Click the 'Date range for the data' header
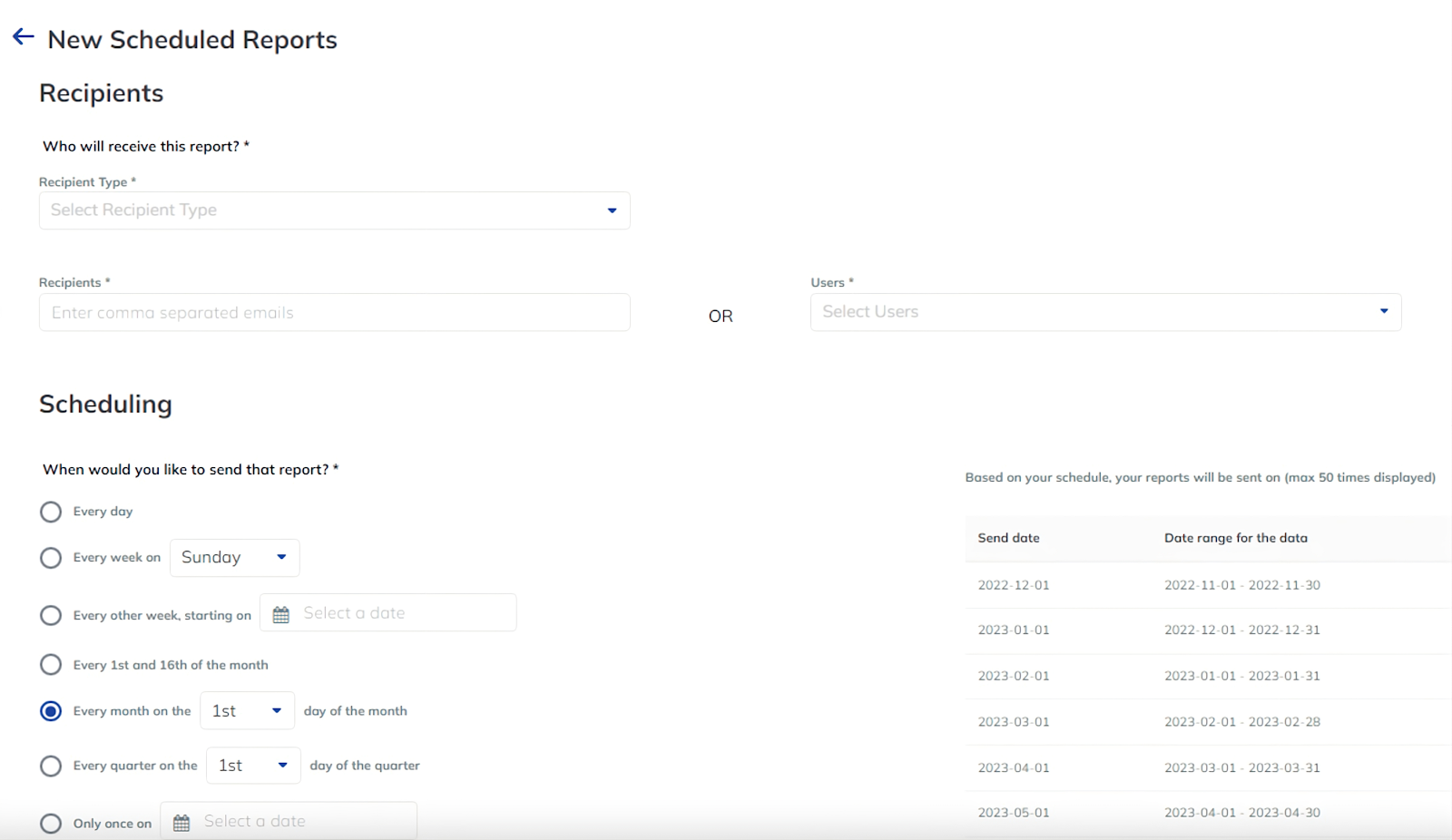 pyautogui.click(x=1235, y=537)
